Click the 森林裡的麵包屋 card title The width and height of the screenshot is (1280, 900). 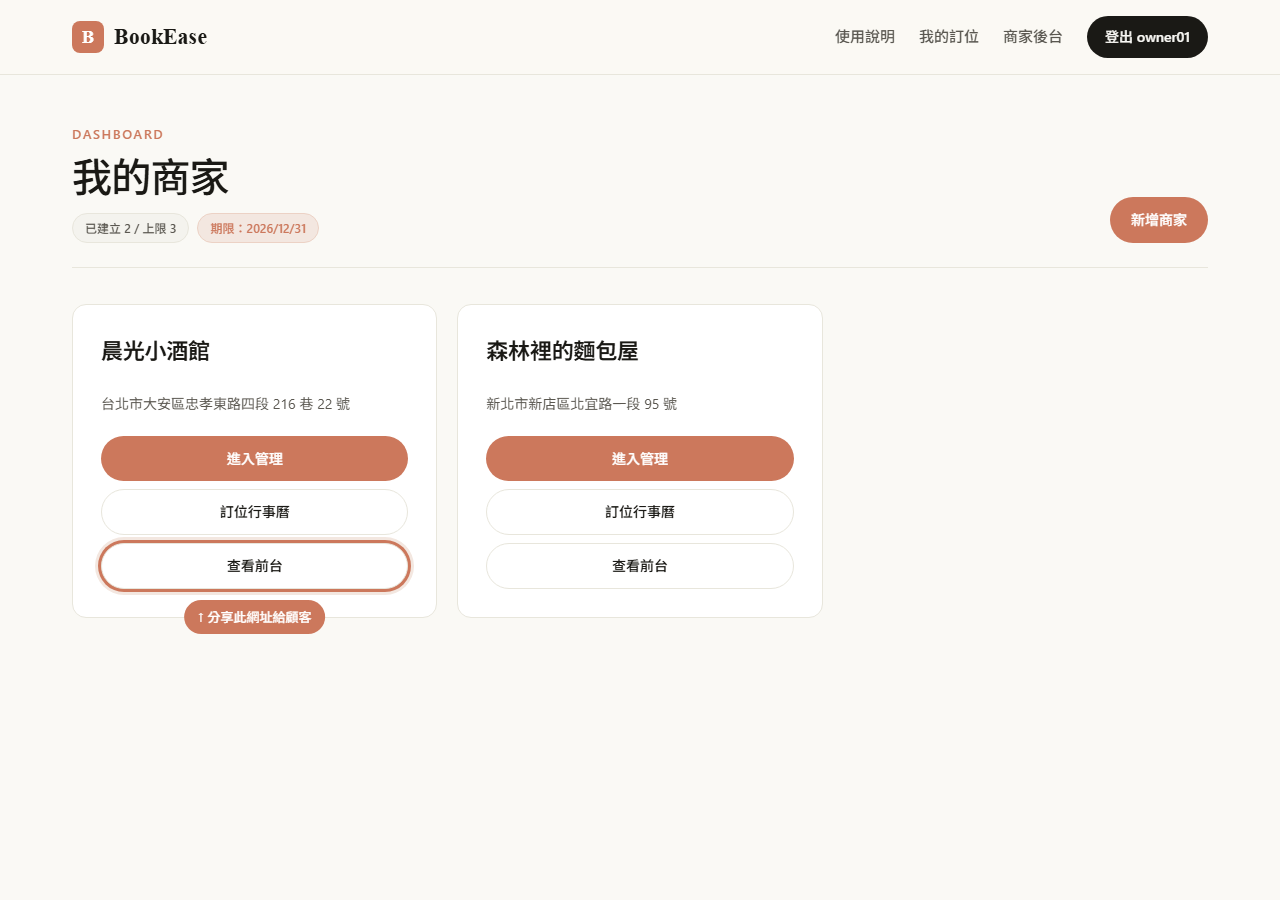(562, 351)
